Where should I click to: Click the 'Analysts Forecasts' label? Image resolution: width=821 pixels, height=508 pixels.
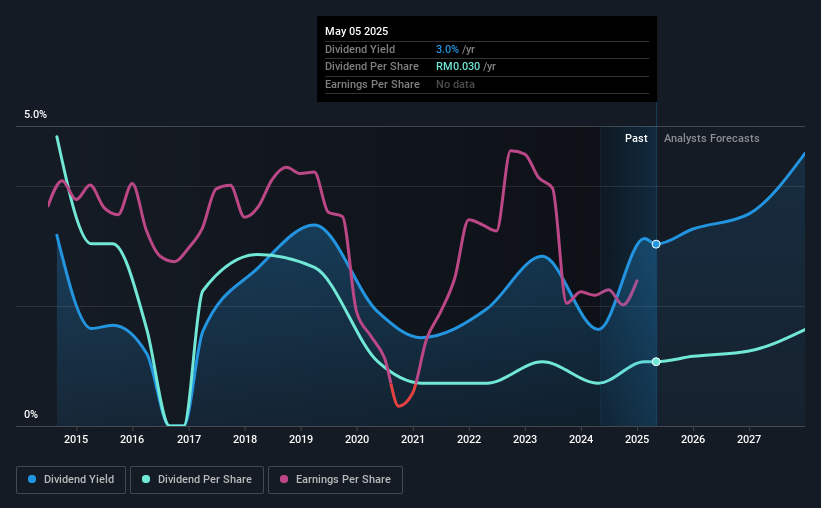click(x=712, y=138)
